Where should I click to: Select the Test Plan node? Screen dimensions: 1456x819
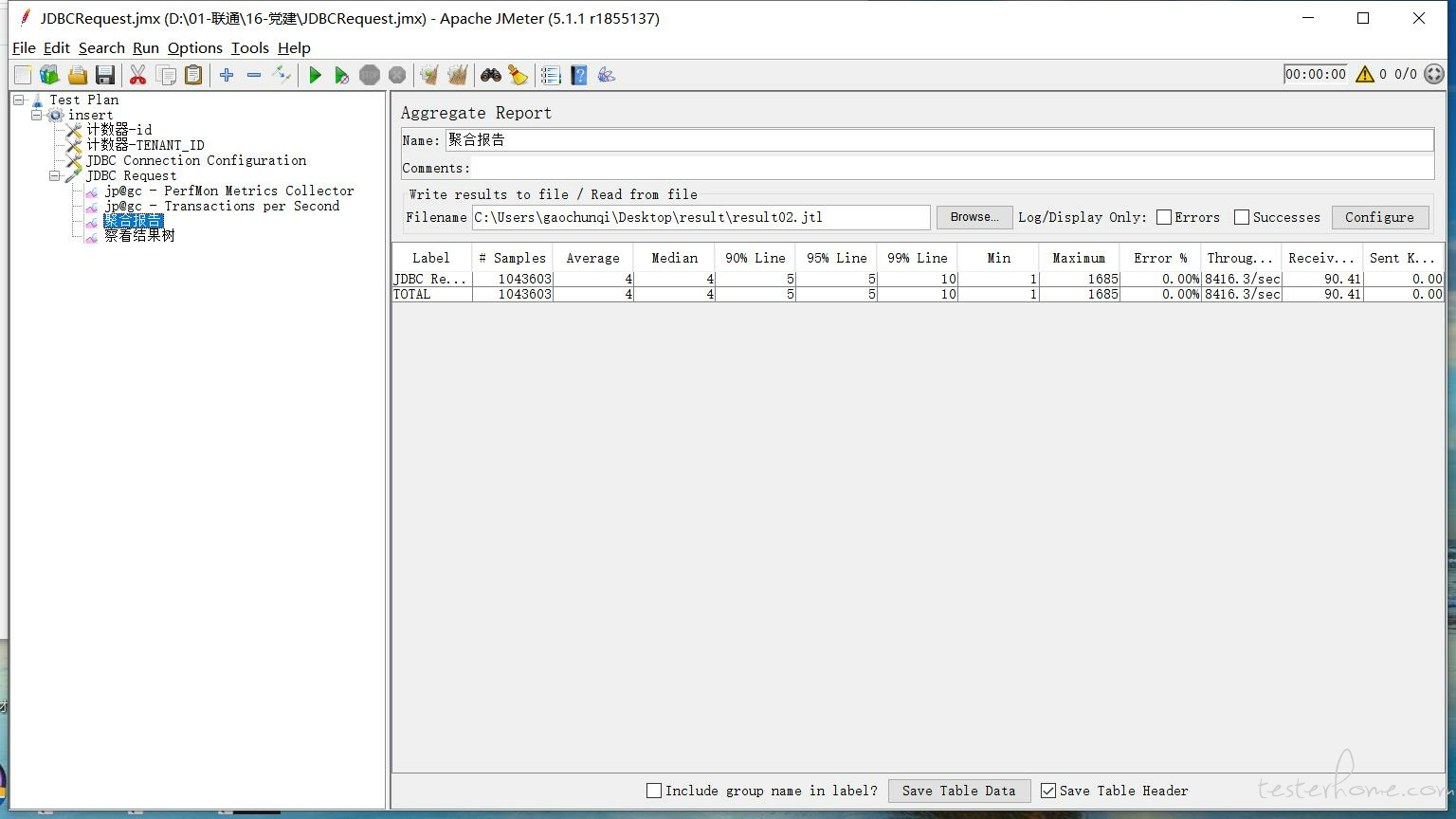click(x=83, y=100)
